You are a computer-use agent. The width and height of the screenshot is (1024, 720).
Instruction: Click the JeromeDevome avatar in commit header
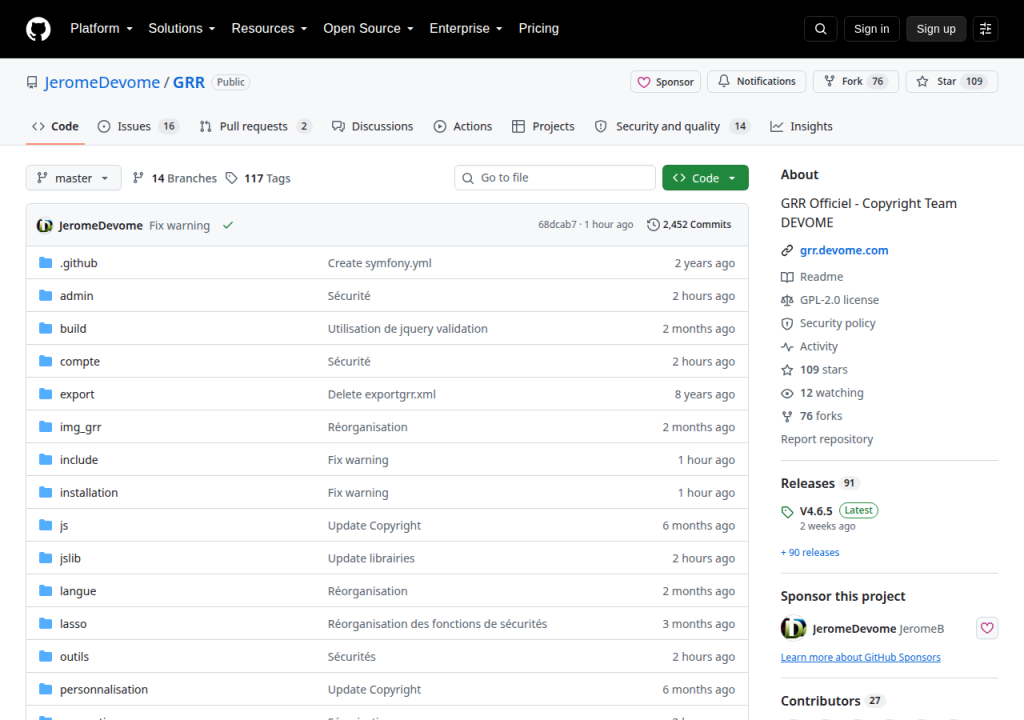(44, 225)
